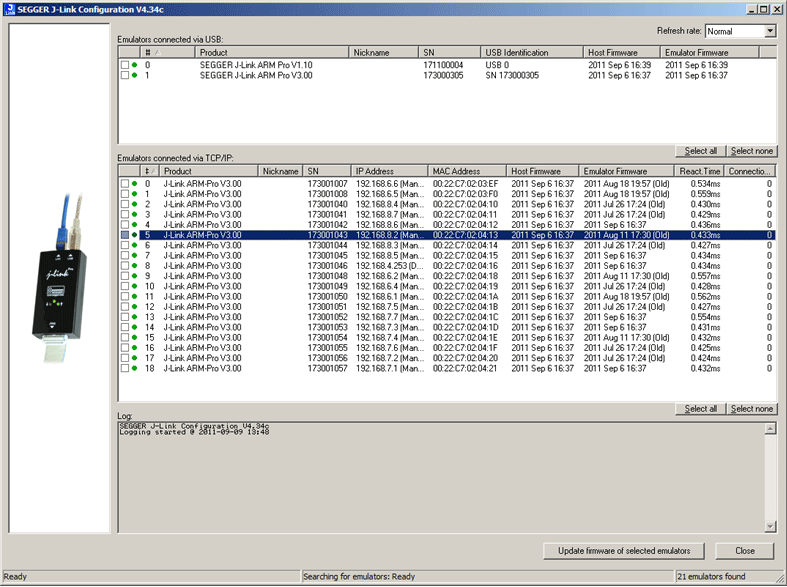Click reaction time 0.534ms

coord(705,184)
